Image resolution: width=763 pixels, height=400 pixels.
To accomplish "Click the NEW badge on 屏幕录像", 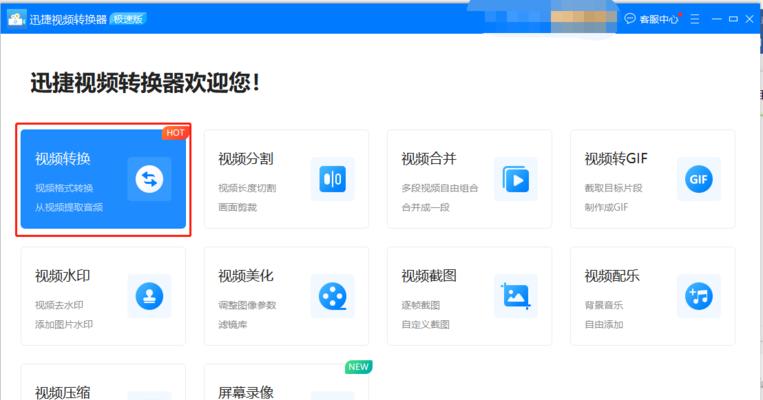I will (x=359, y=367).
